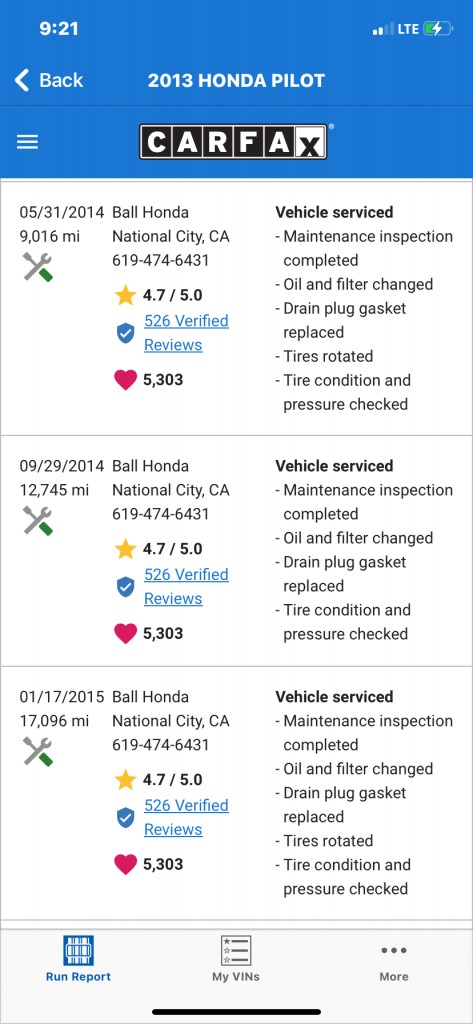Open 526 Verified Reviews link in first record
Image resolution: width=473 pixels, height=1024 pixels.
coord(186,333)
